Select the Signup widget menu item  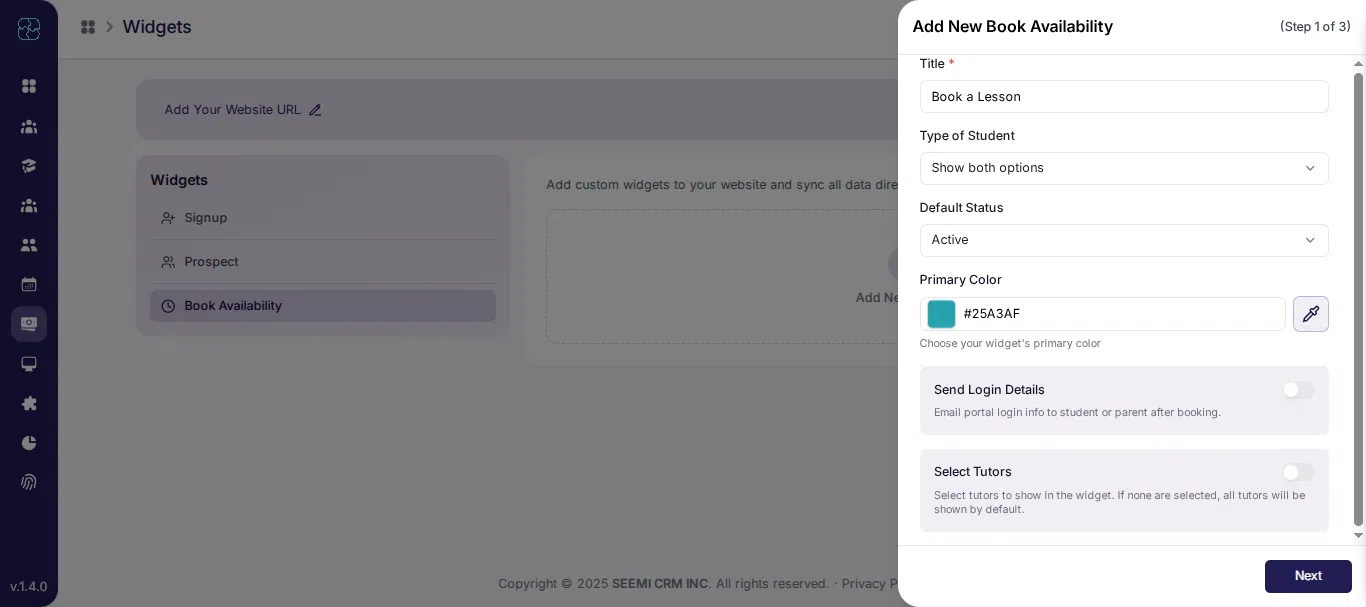pos(323,218)
